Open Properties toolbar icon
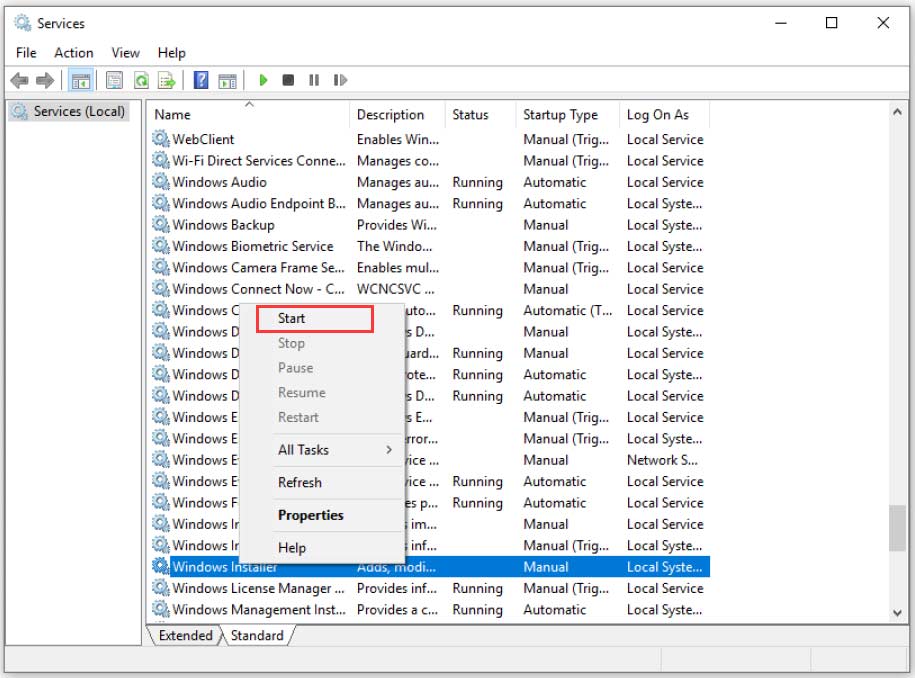915x678 pixels. pyautogui.click(x=114, y=80)
